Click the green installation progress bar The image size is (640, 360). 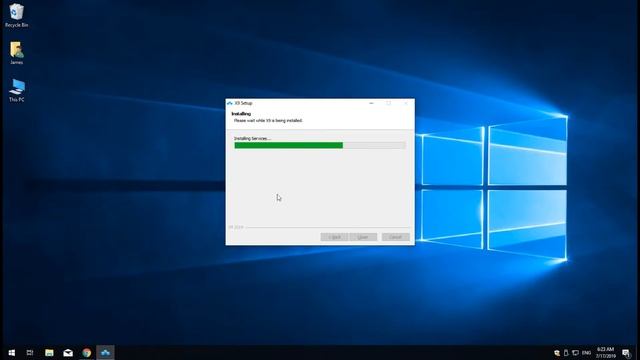tap(320, 145)
